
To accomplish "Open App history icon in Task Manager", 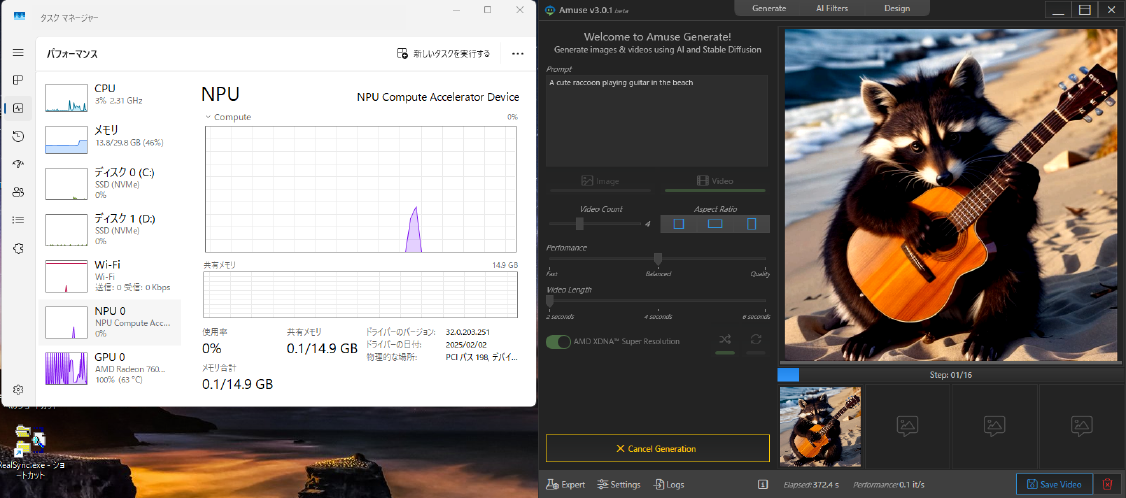I will [x=18, y=137].
